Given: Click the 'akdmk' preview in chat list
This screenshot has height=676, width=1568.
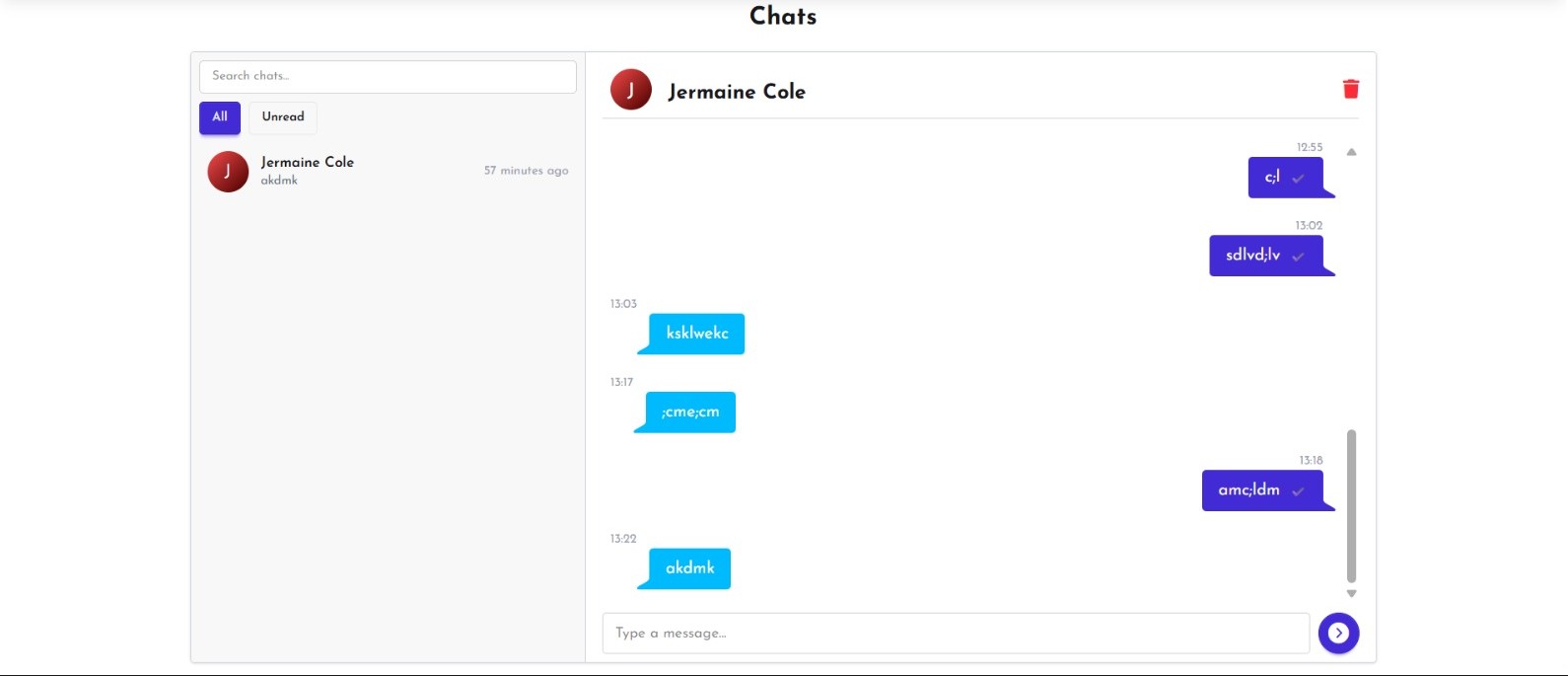Looking at the screenshot, I should [x=279, y=181].
